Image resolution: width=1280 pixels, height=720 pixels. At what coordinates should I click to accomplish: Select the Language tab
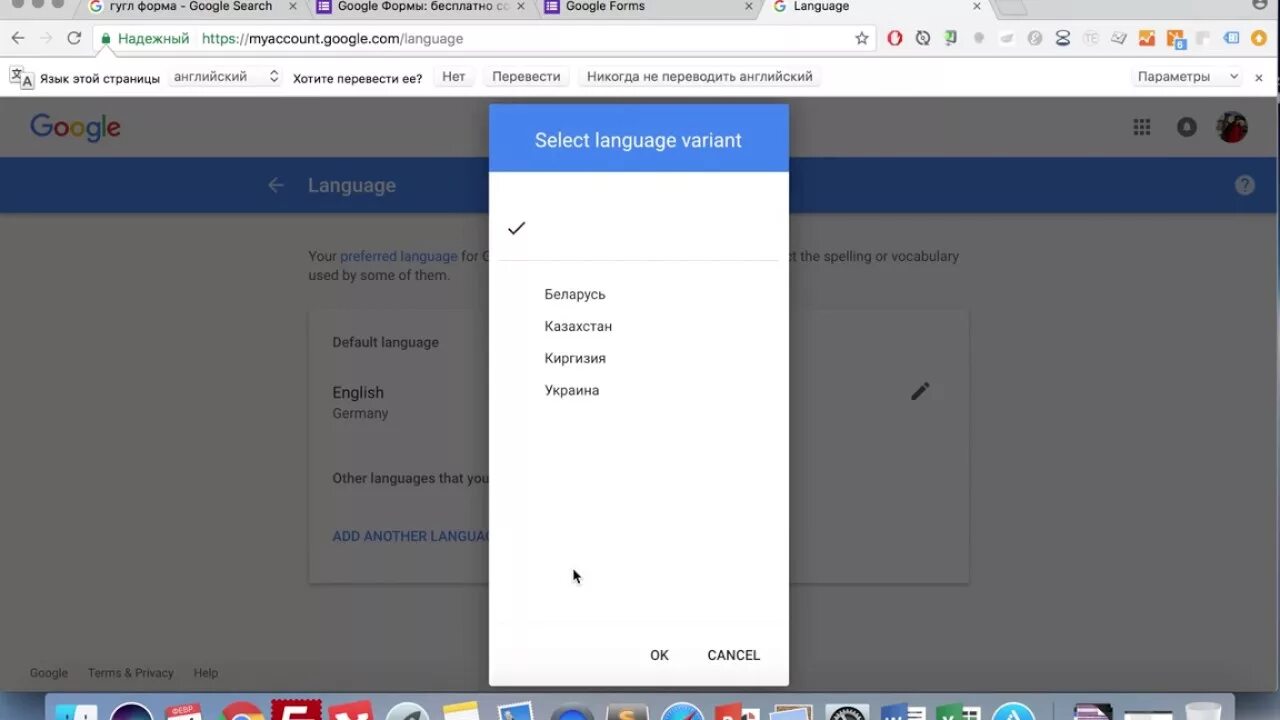click(x=875, y=7)
